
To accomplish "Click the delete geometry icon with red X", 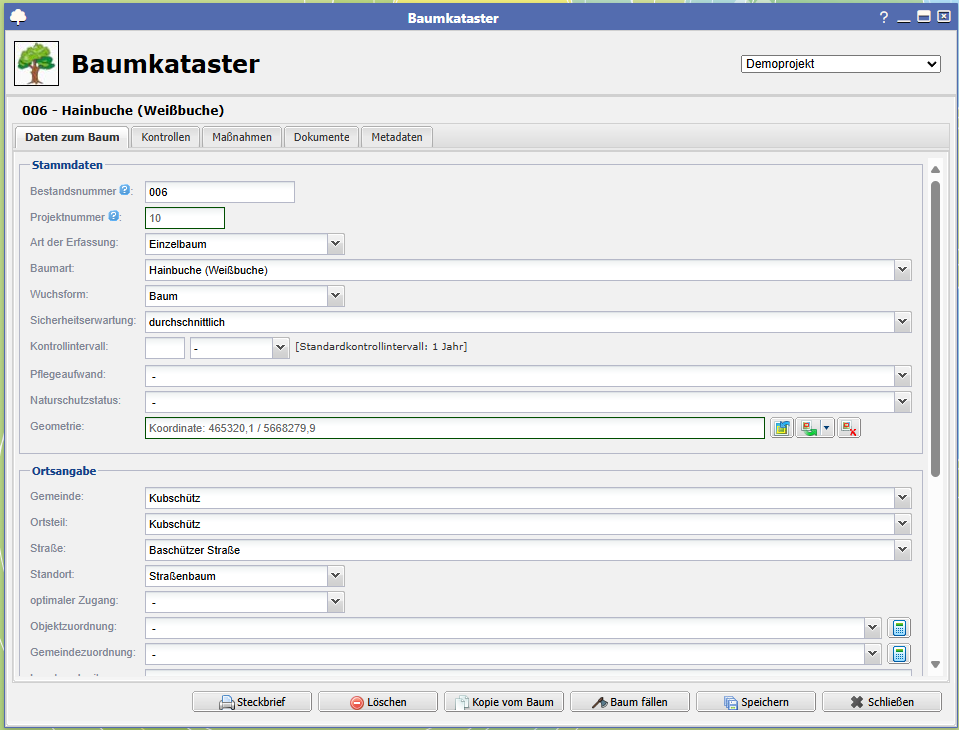I will pyautogui.click(x=849, y=428).
